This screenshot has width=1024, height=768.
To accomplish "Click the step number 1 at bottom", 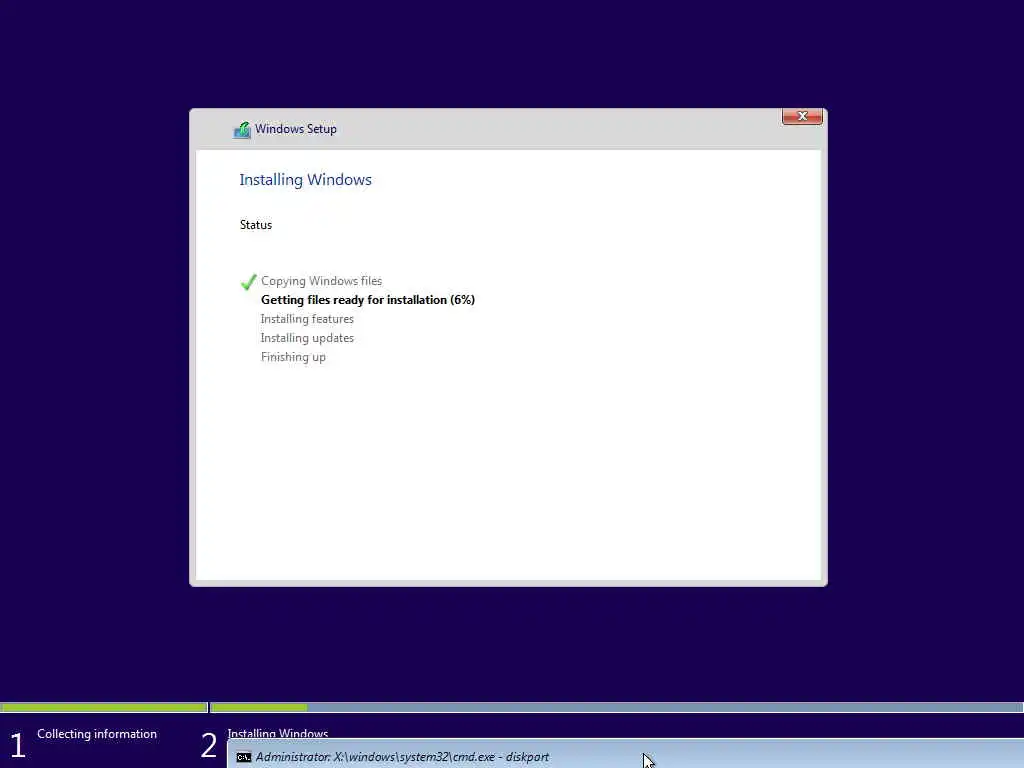I will [x=18, y=745].
